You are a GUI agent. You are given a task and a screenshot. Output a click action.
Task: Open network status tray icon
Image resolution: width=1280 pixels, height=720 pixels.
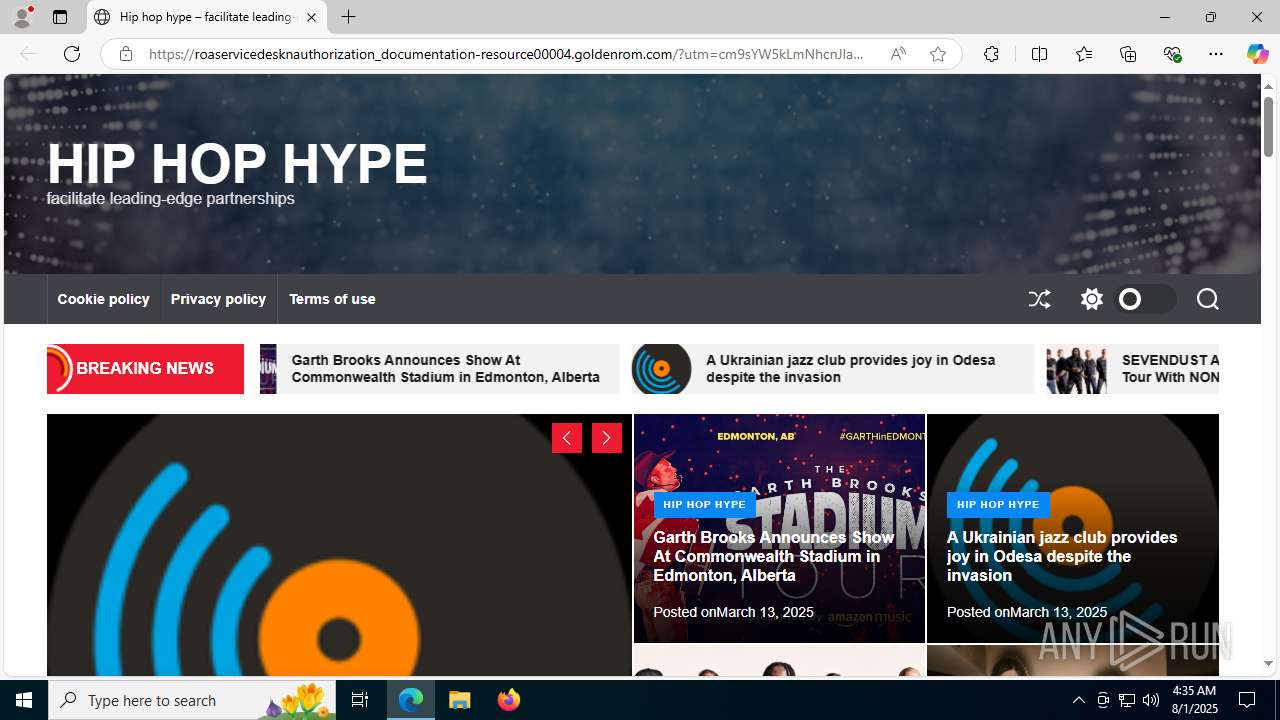point(1127,700)
